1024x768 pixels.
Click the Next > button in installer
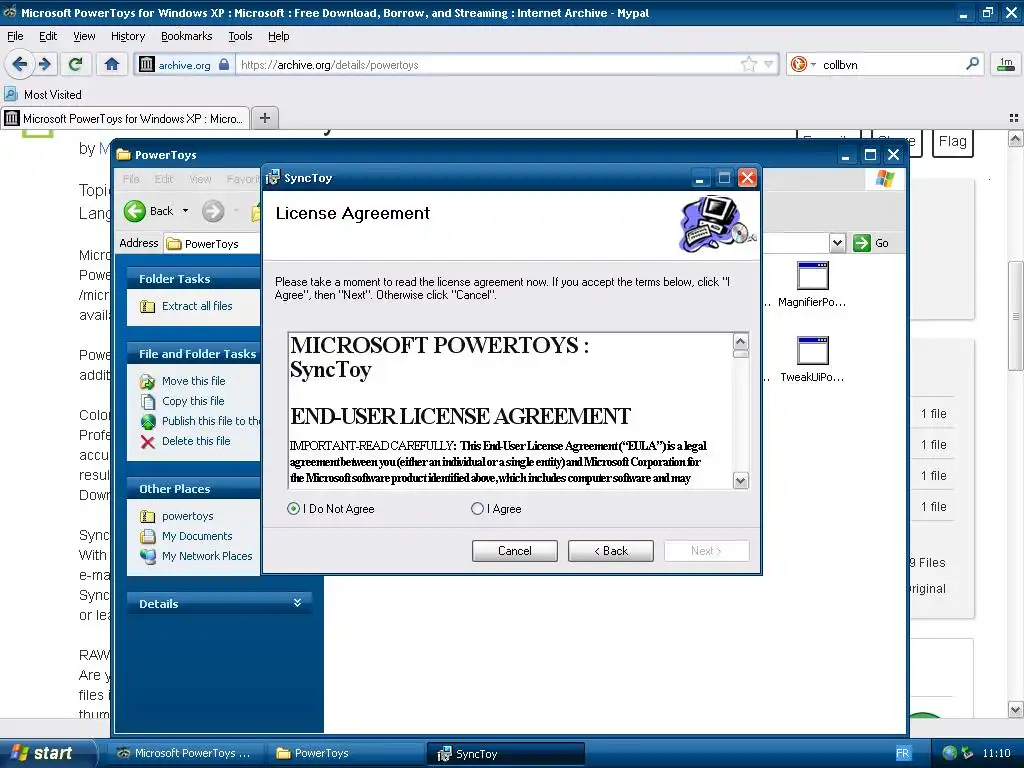point(707,551)
